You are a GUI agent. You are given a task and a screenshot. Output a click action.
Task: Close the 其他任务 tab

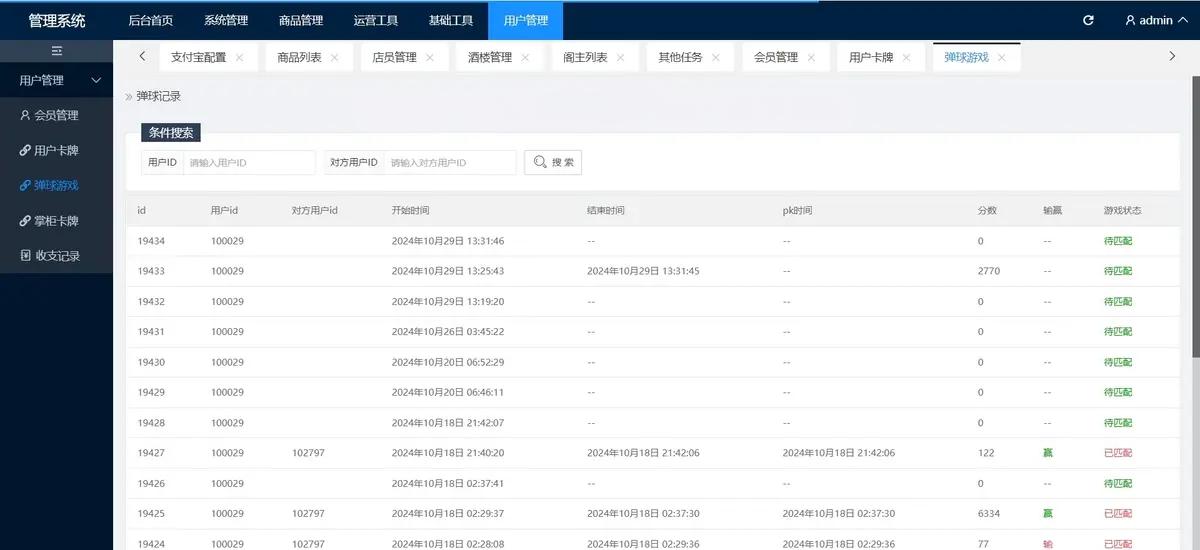pos(716,58)
